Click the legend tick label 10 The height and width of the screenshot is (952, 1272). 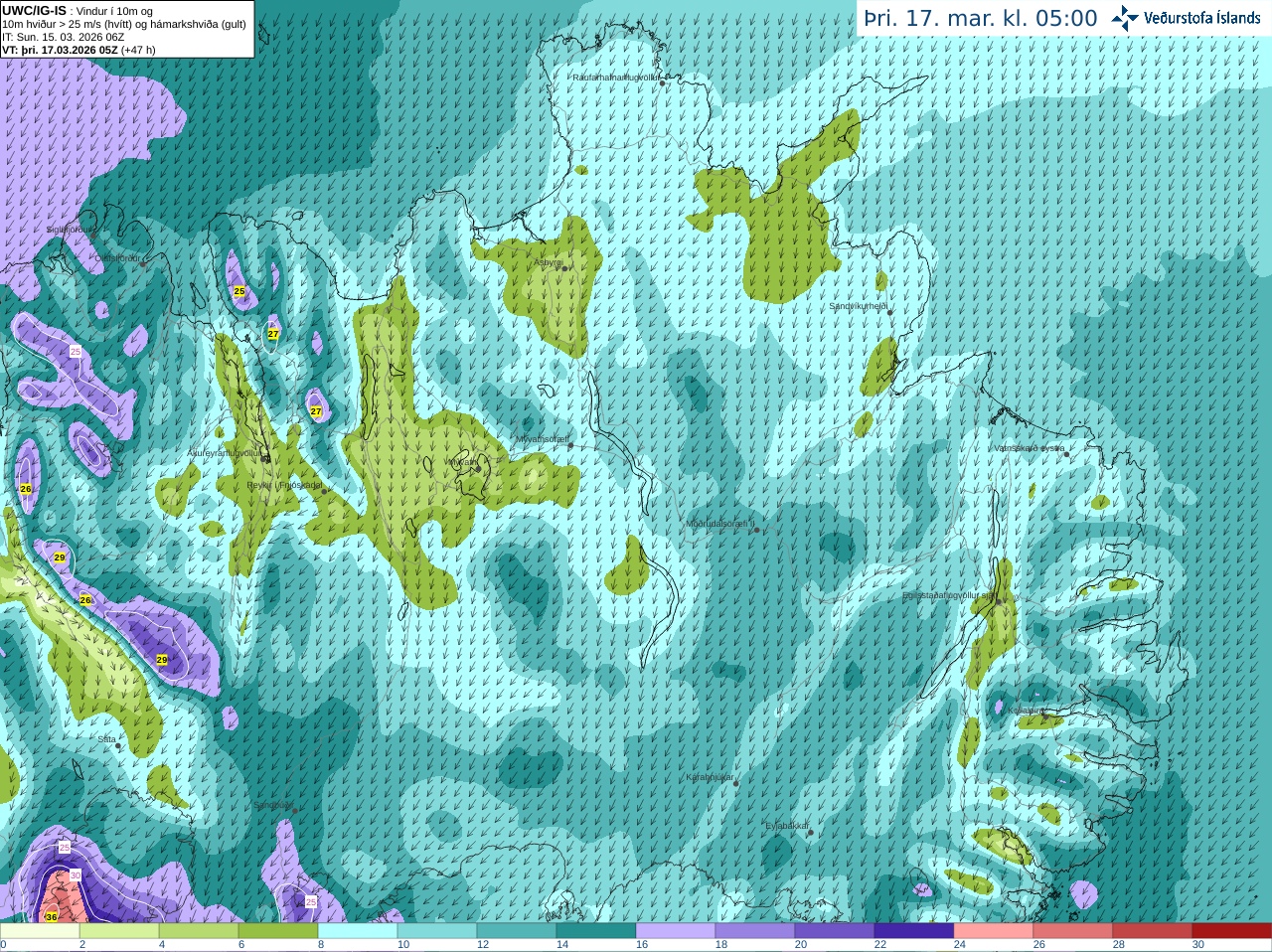coord(403,945)
